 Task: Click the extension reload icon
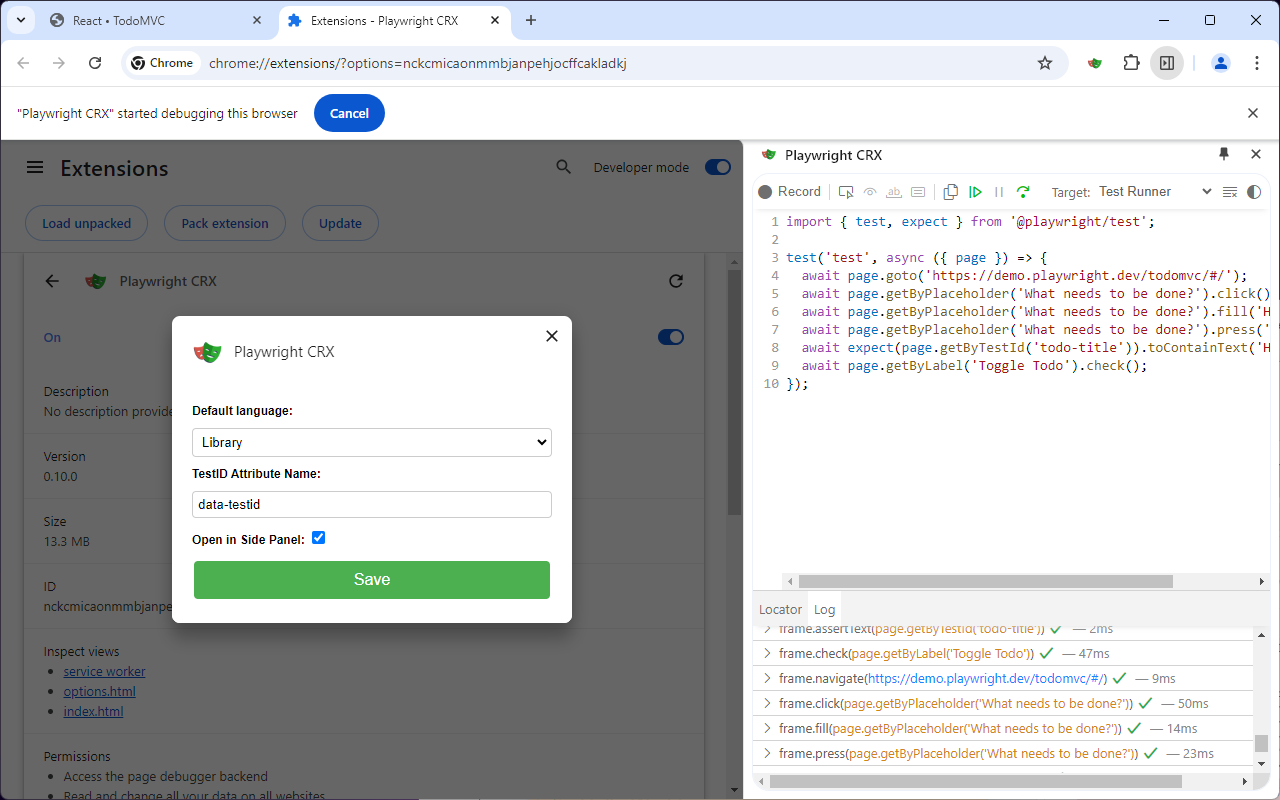[676, 282]
